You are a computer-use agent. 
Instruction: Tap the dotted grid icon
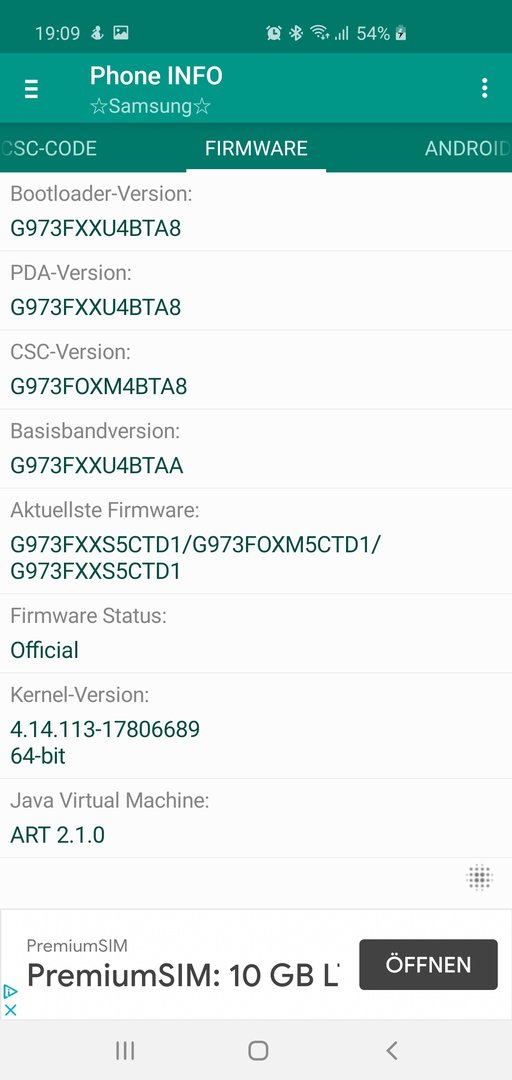(x=479, y=878)
